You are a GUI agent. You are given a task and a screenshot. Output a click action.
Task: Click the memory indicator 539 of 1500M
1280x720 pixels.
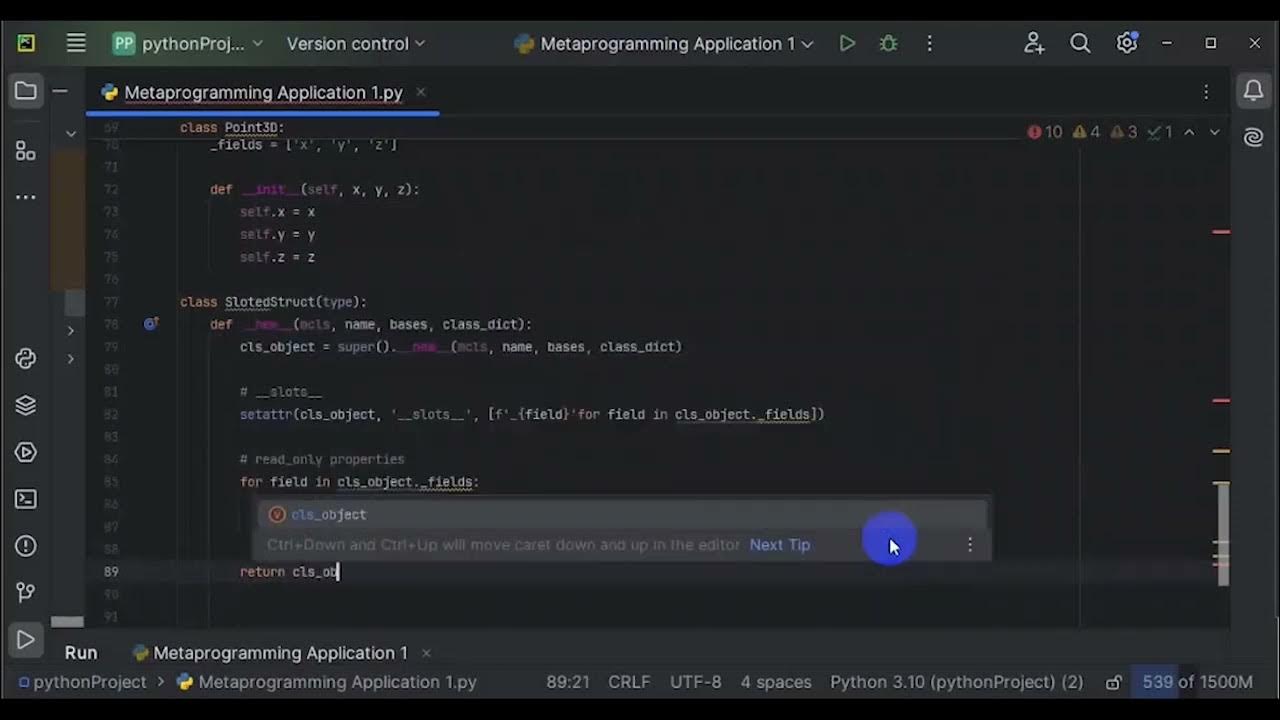click(1197, 682)
